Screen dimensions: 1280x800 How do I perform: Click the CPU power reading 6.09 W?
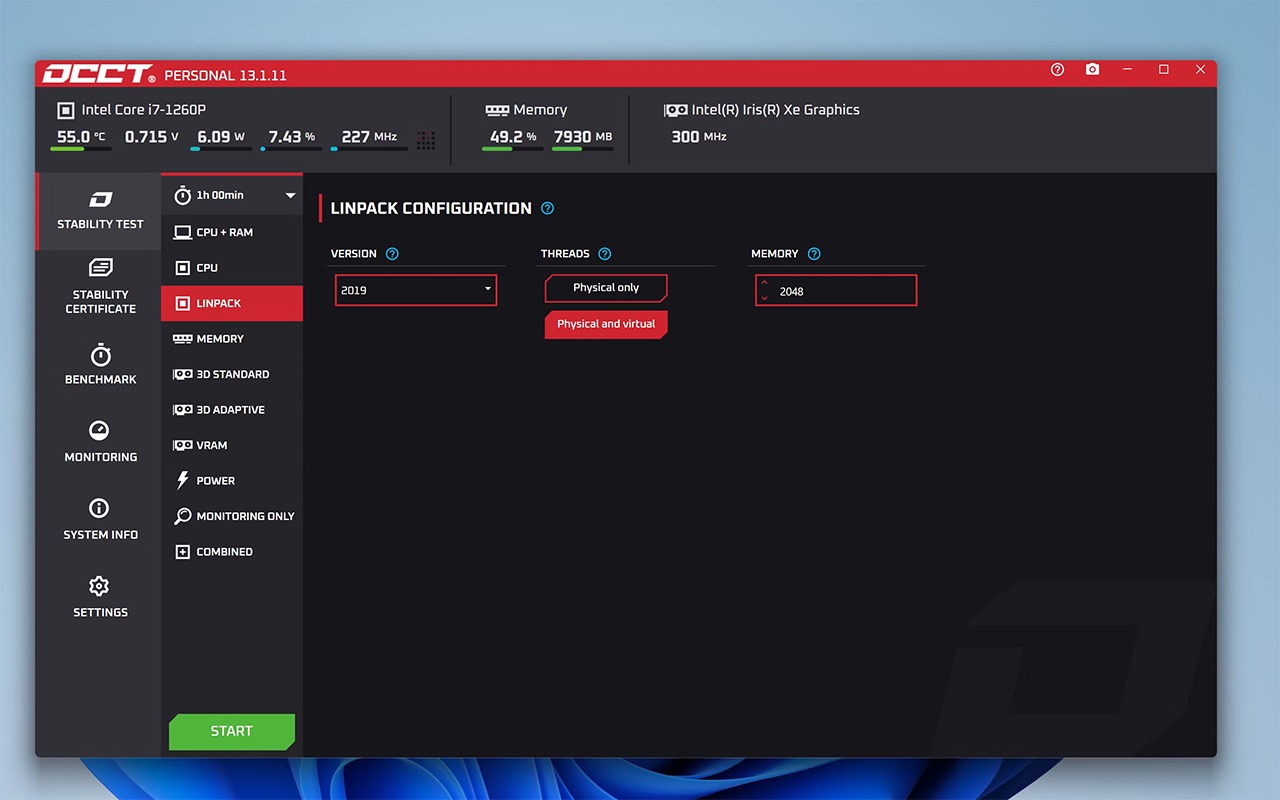point(221,137)
